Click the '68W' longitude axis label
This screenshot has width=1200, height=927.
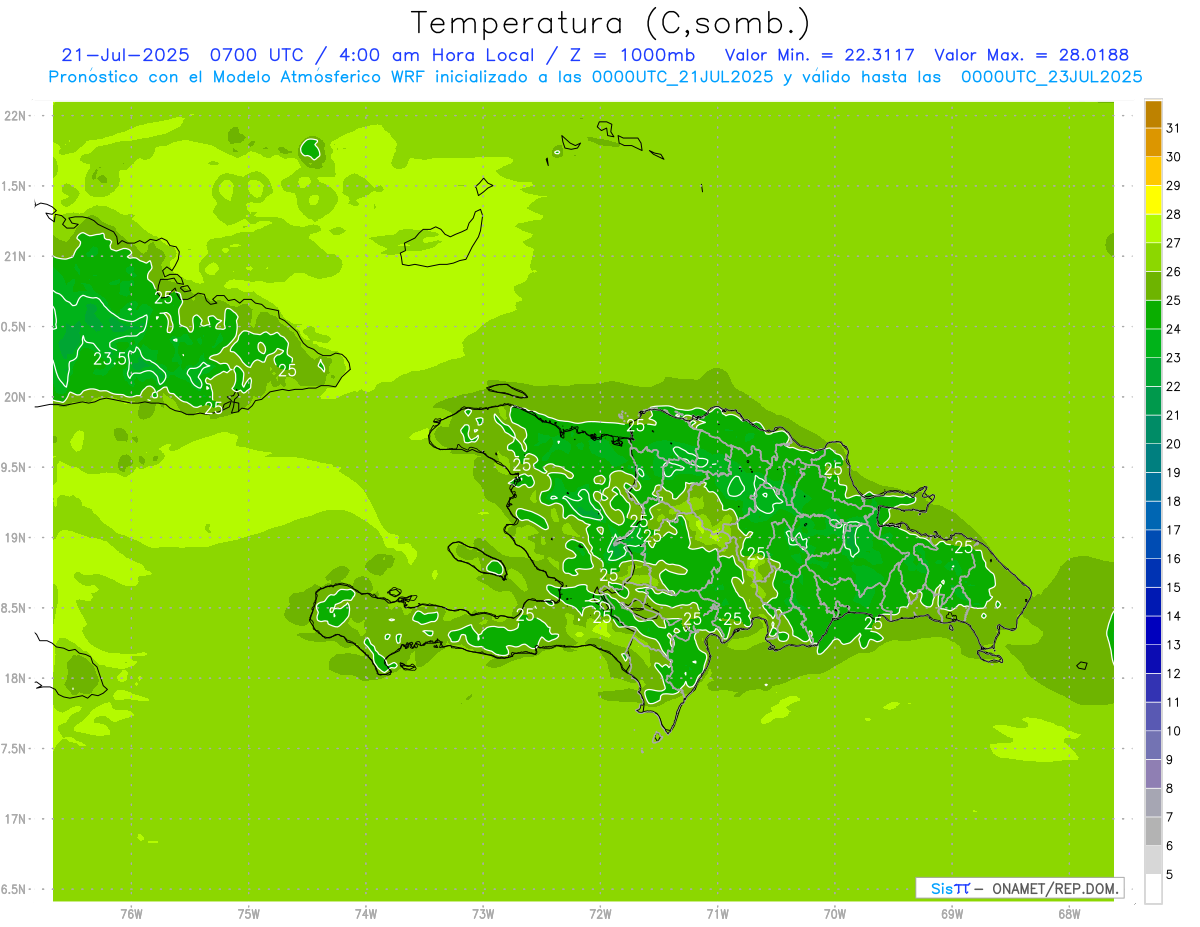[x=1069, y=913]
